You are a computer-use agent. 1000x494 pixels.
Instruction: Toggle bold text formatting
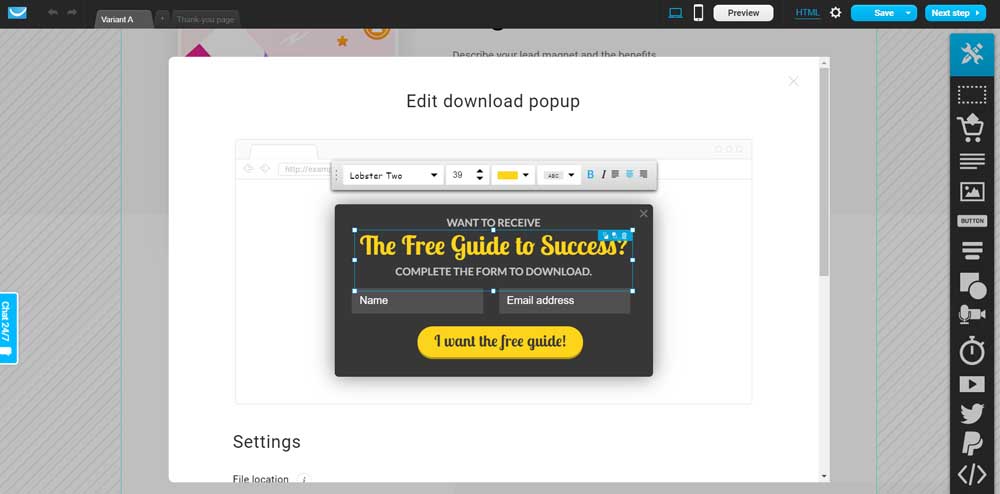591,175
